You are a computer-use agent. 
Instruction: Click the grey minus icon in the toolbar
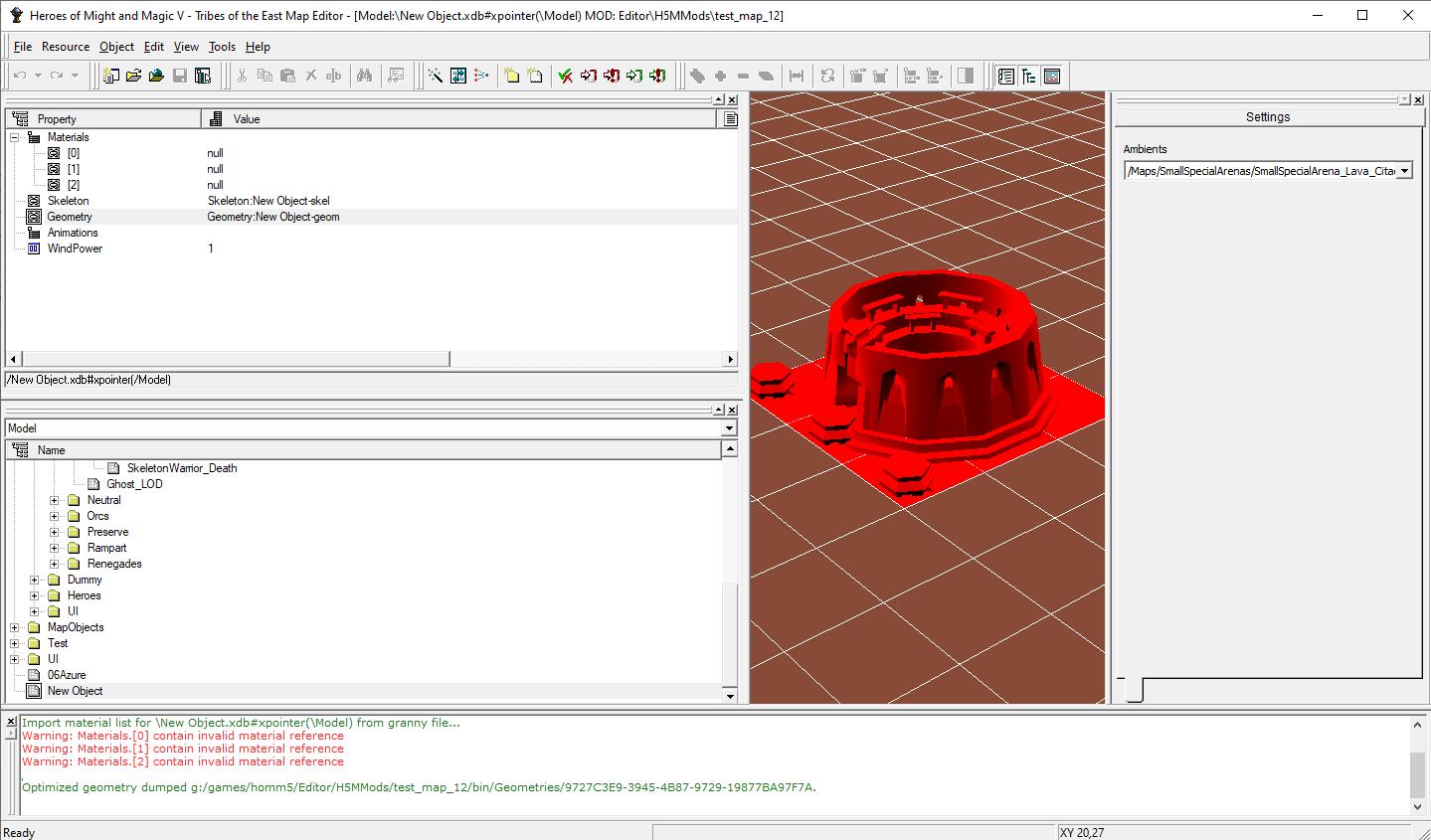click(743, 76)
